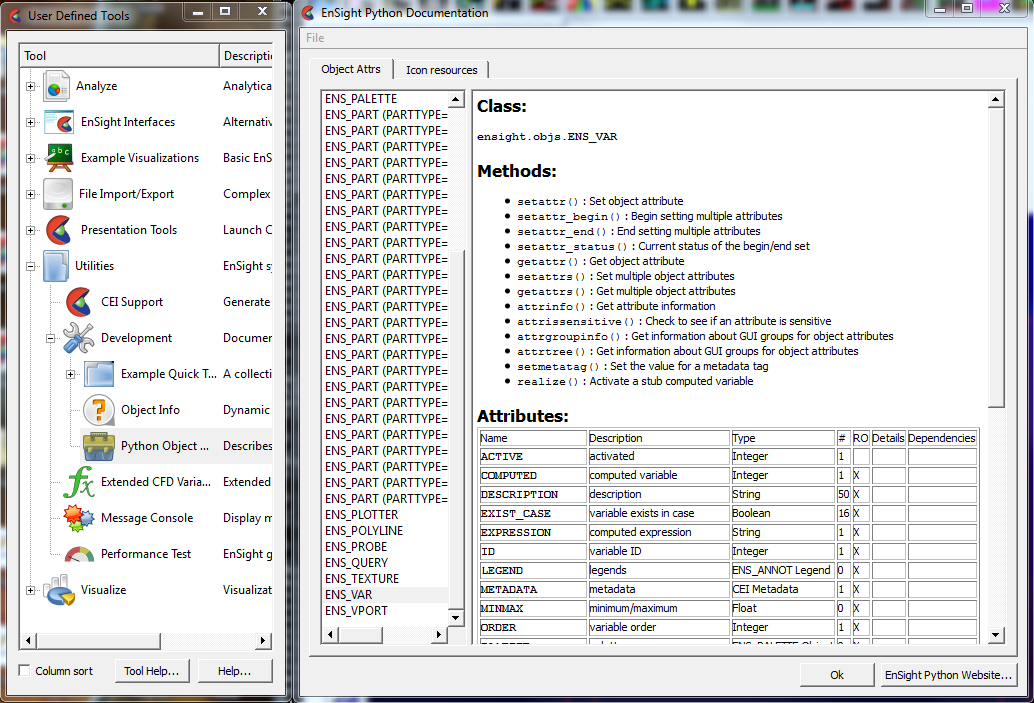Select ENS_QUERY in the object list

pyautogui.click(x=386, y=563)
